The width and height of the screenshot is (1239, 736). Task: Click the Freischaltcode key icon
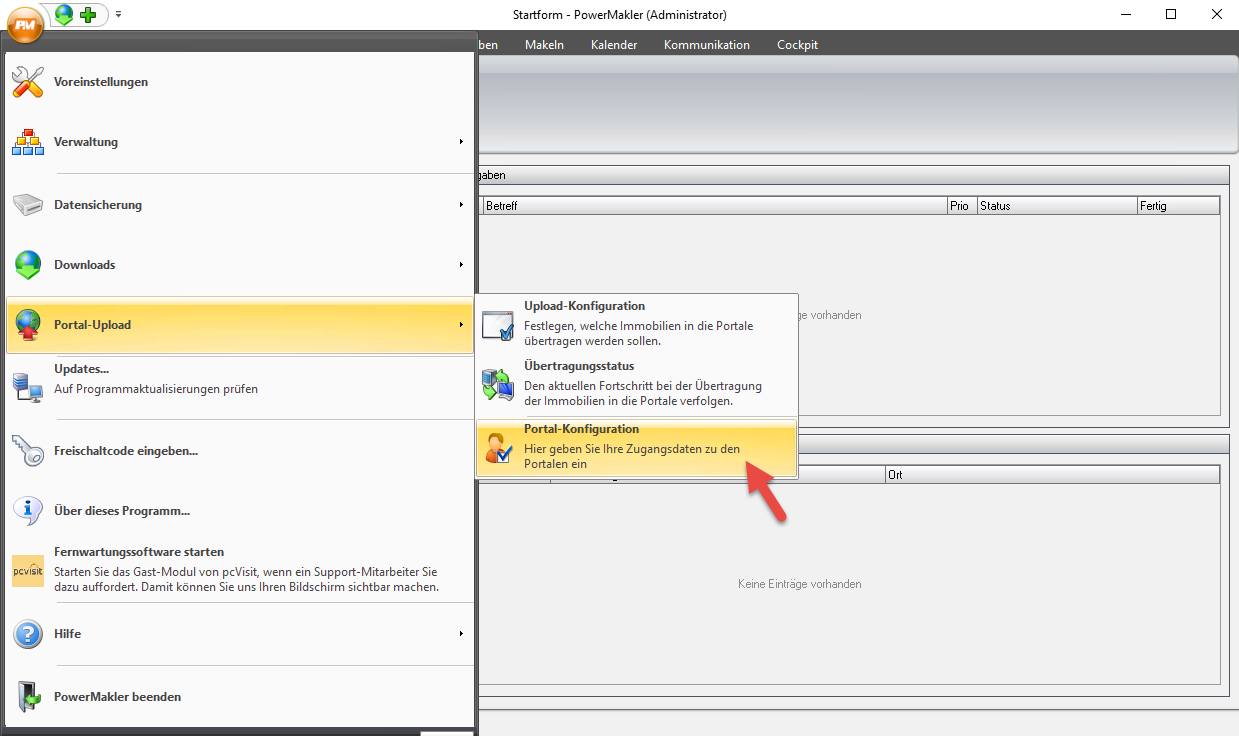[28, 451]
